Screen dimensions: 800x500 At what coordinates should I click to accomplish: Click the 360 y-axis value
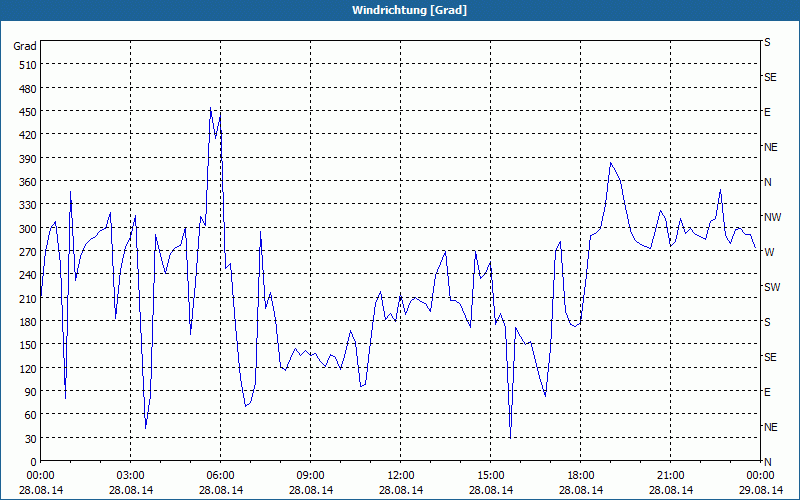click(x=29, y=182)
